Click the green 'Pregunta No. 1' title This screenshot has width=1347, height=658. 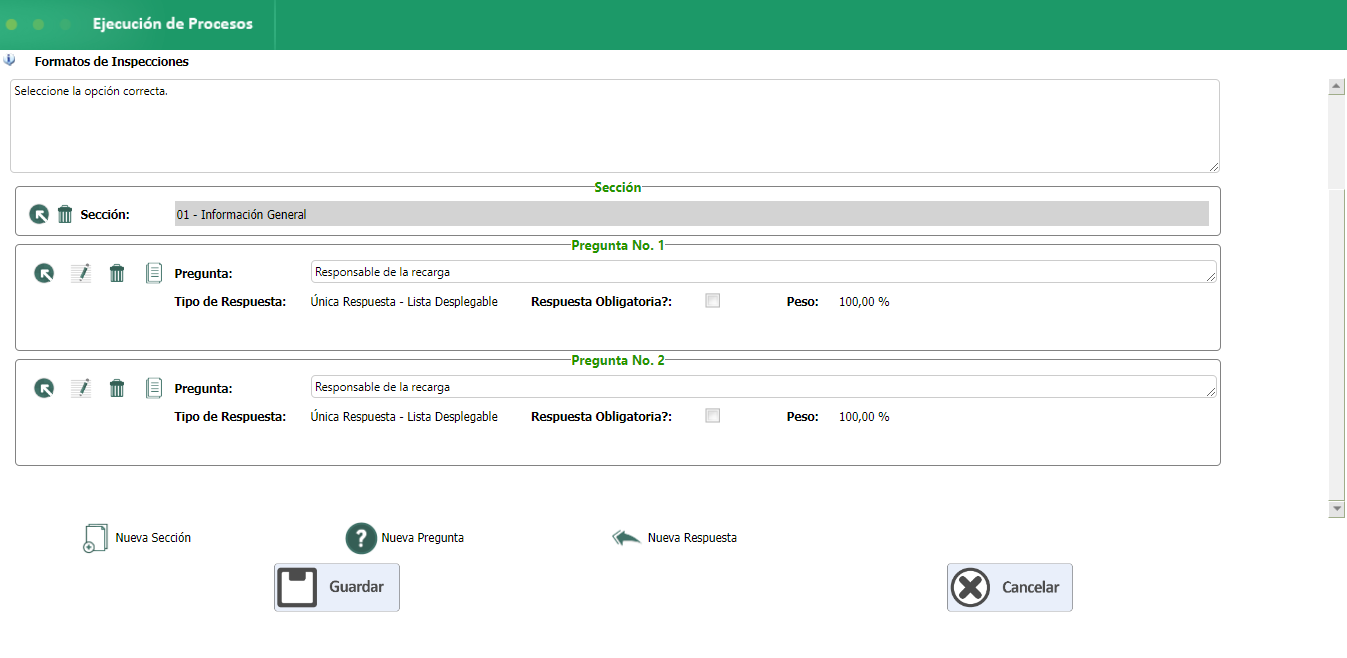(618, 245)
